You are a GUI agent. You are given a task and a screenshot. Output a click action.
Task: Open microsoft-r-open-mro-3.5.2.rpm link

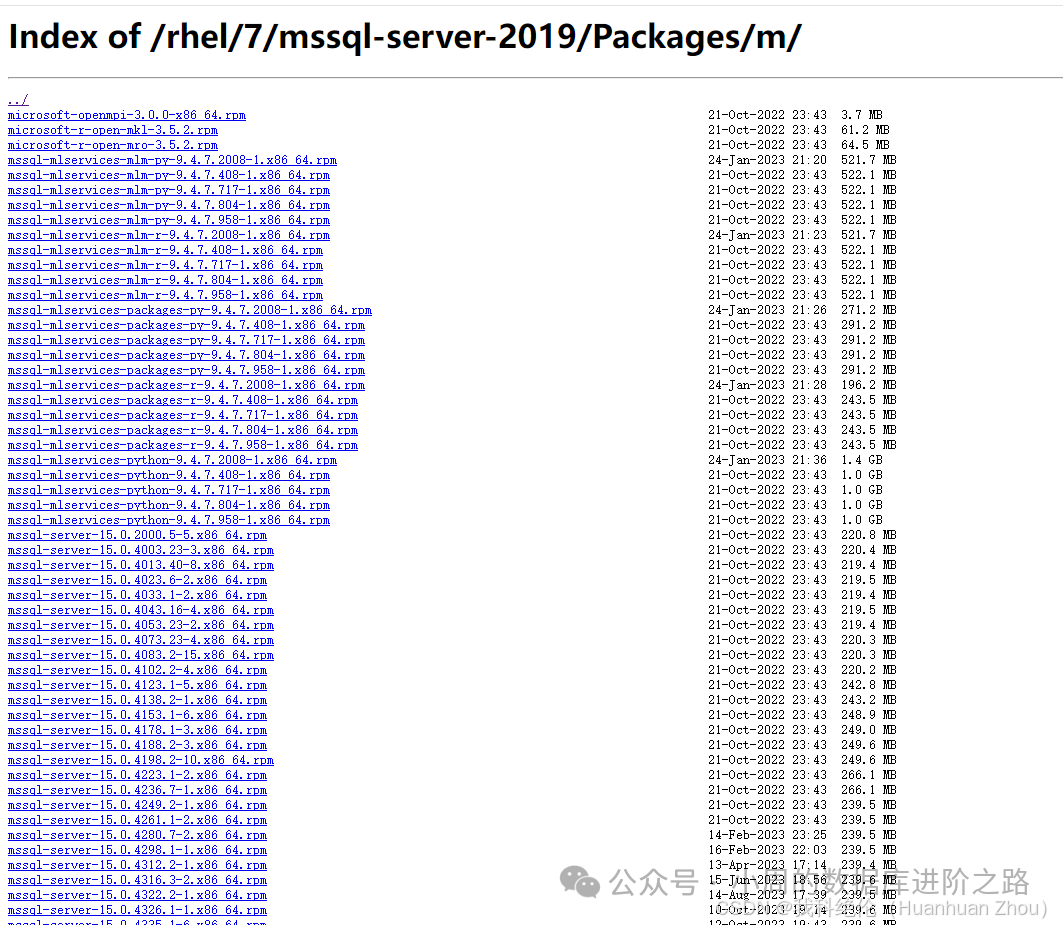click(113, 145)
